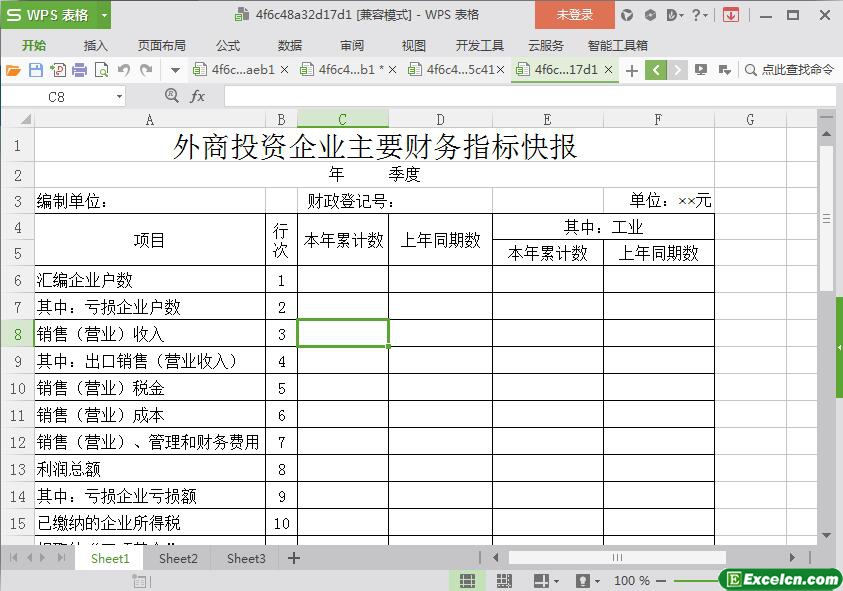Open the reading mode crosshair dropdown

[556, 581]
